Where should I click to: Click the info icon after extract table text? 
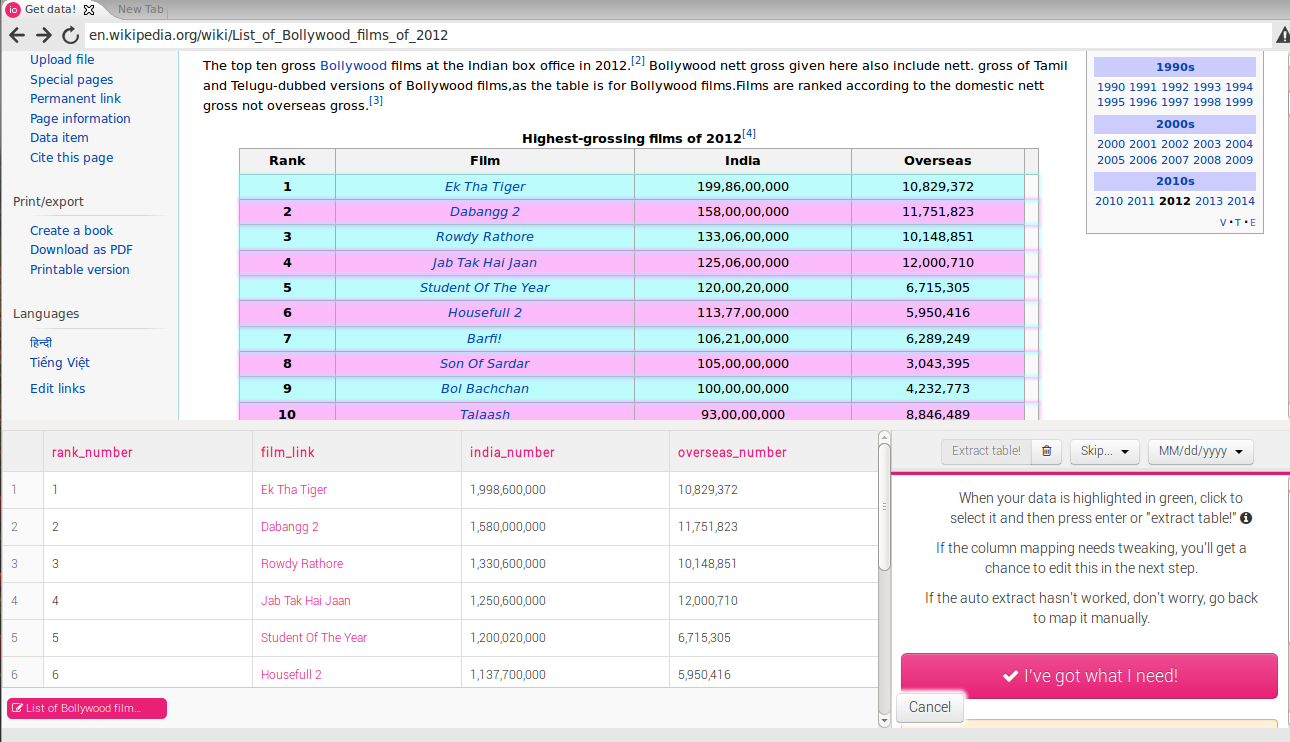(x=1246, y=518)
